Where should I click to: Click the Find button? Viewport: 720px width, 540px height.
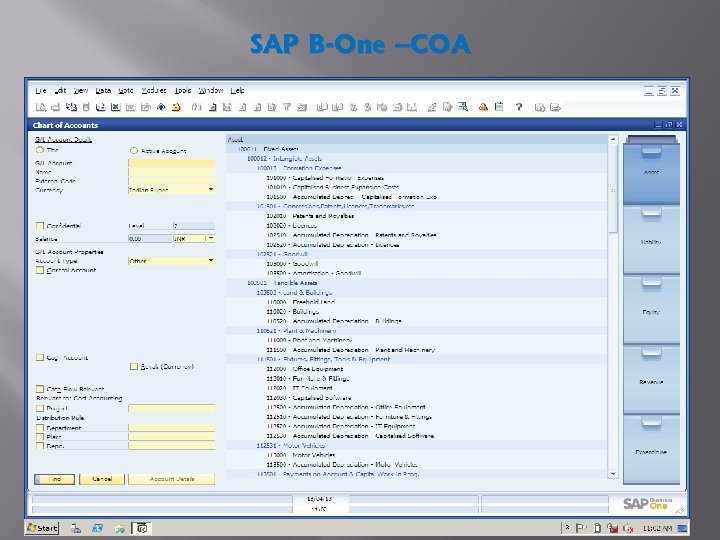[x=55, y=479]
